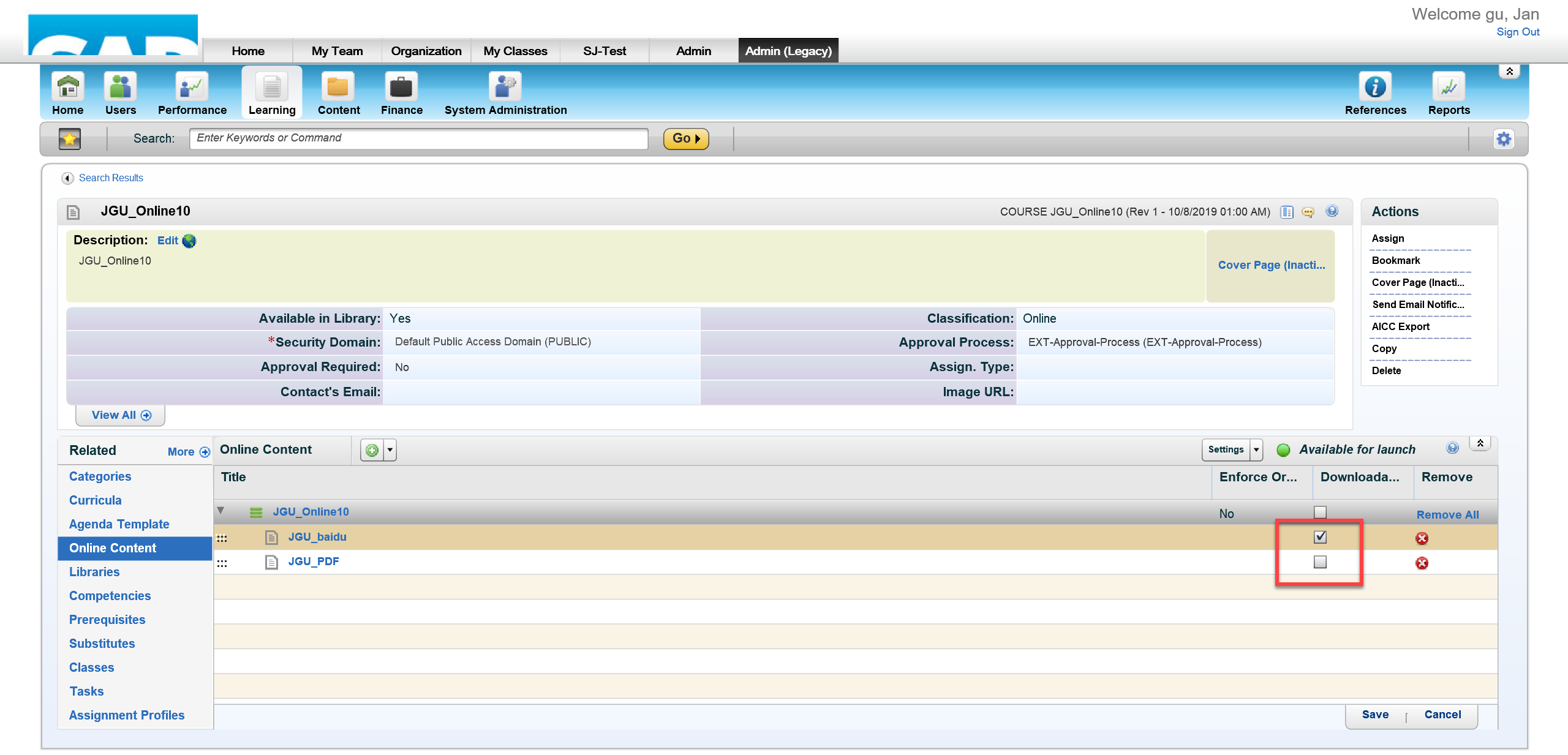Open the Users section icon
Image resolution: width=1568 pixels, height=755 pixels.
pos(120,87)
